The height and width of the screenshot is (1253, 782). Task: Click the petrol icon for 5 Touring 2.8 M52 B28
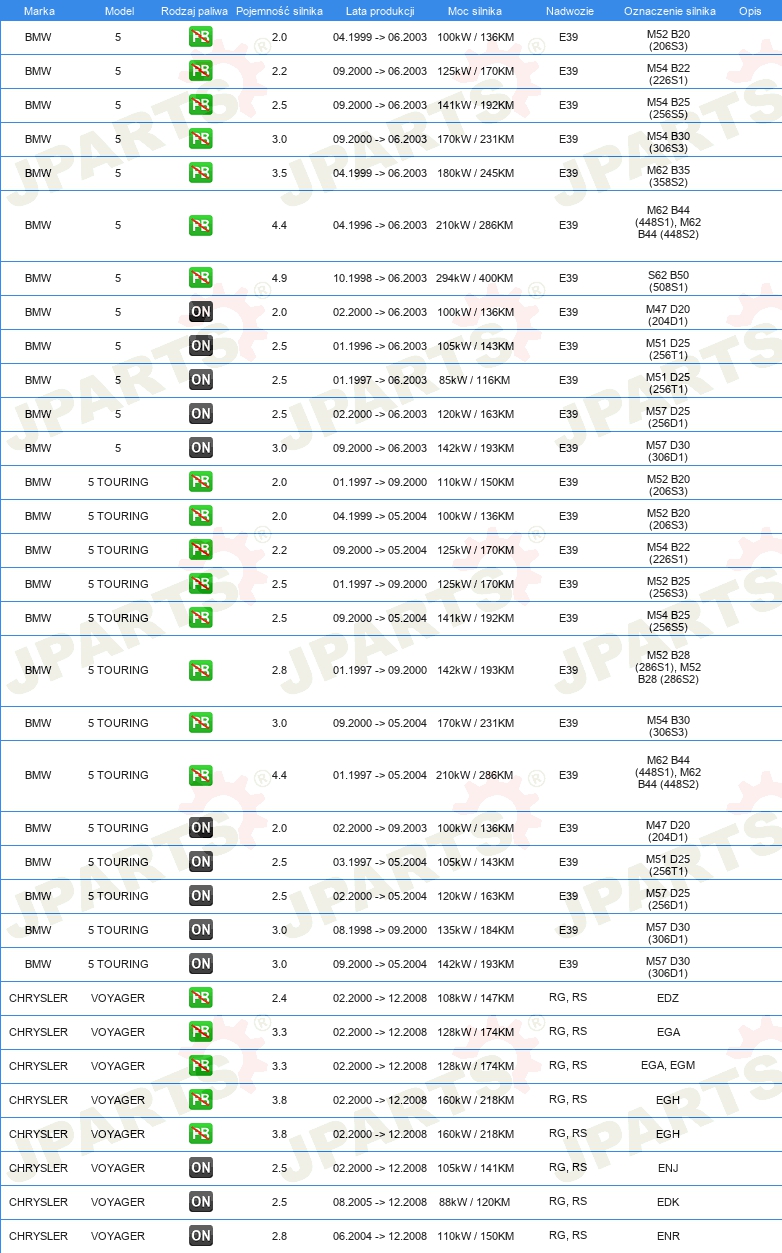click(200, 670)
